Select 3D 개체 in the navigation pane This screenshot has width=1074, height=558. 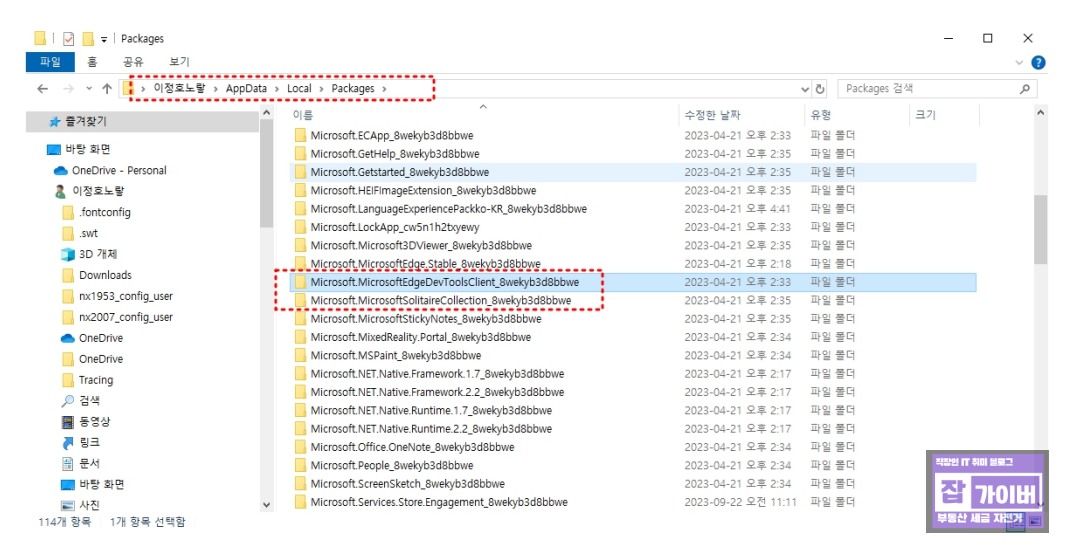pyautogui.click(x=98, y=254)
